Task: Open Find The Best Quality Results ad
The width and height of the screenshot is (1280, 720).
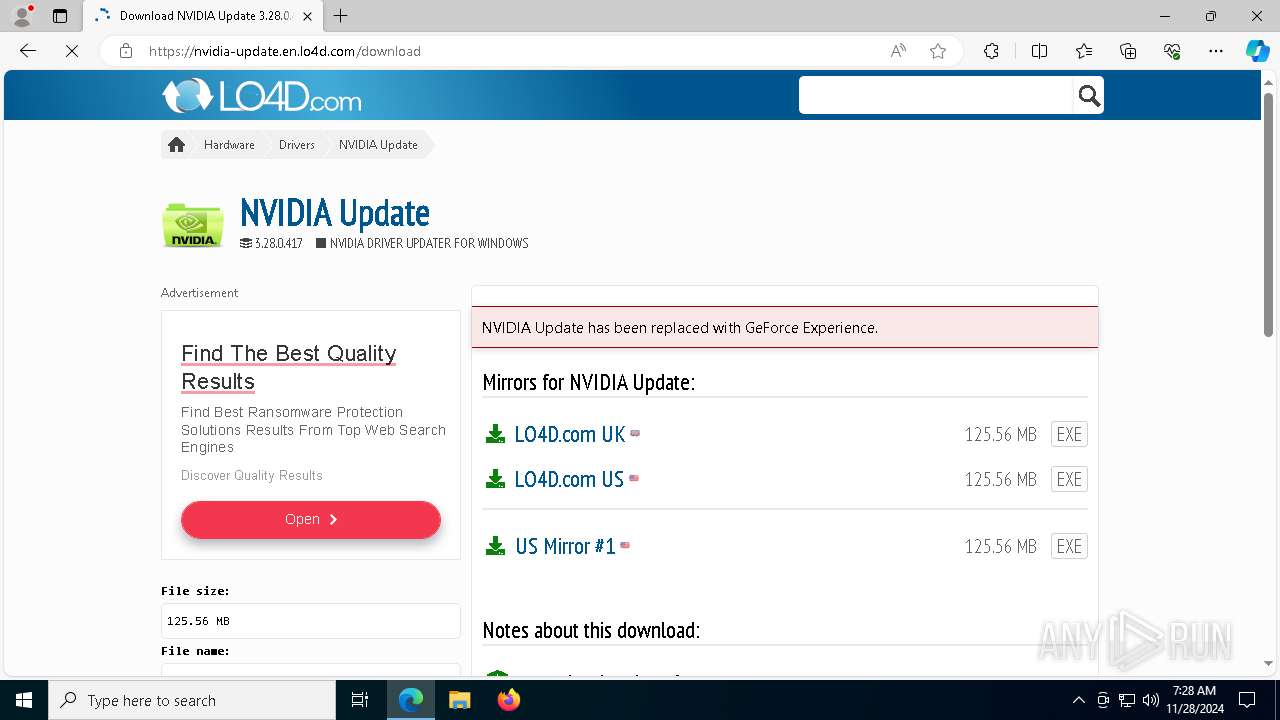Action: click(x=289, y=367)
